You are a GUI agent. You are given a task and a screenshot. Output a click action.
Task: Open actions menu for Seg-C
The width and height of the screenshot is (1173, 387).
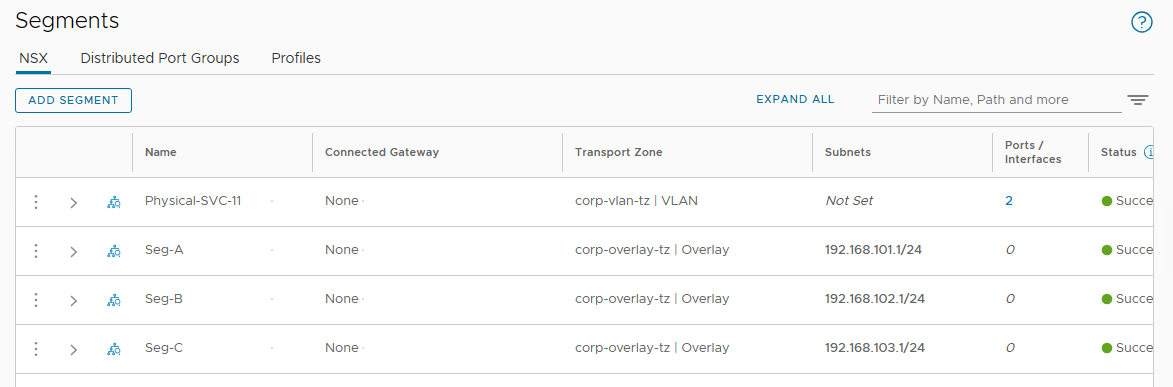click(x=36, y=349)
